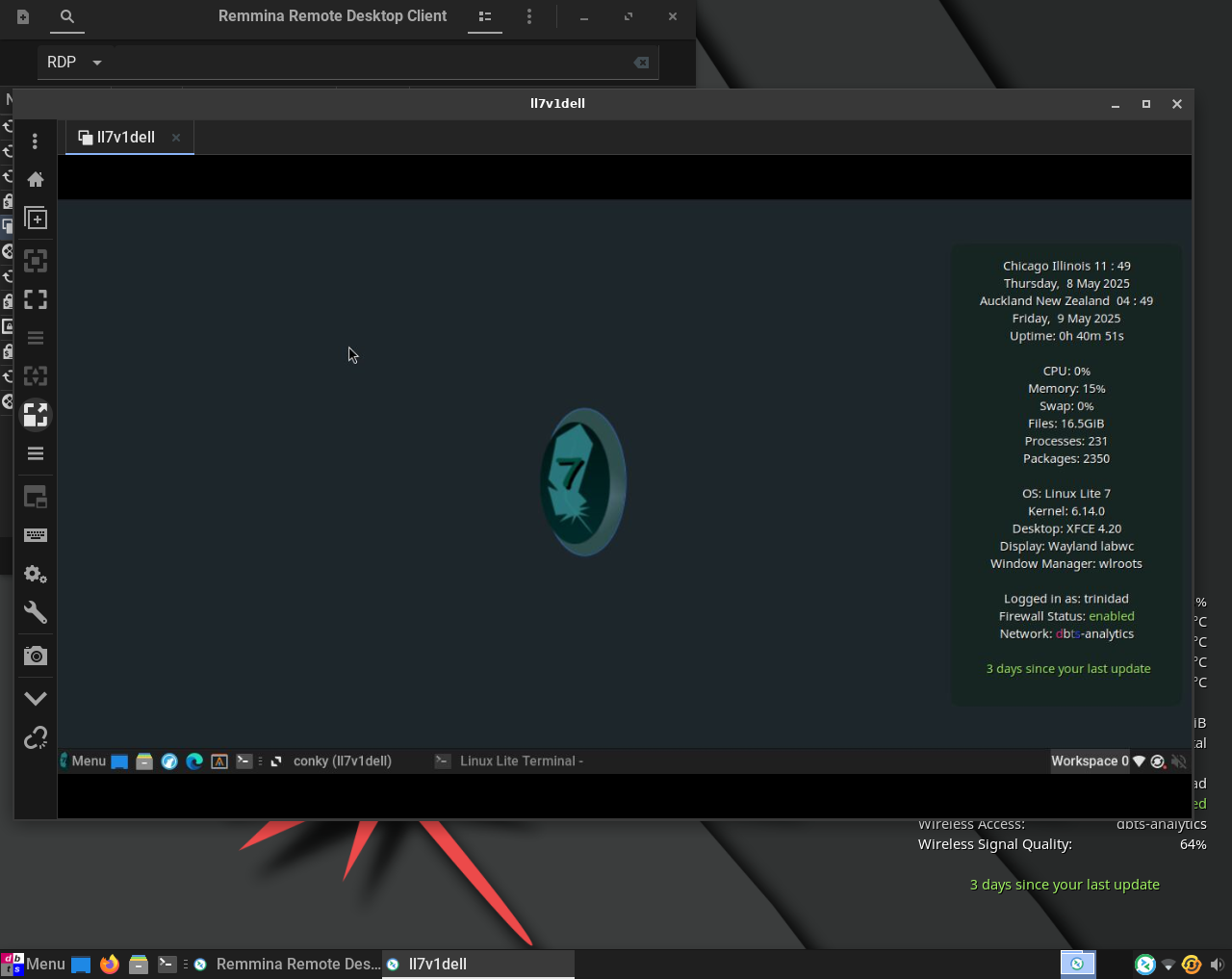Launch the compass browser icon in remote taskbar
1232x979 pixels.
click(169, 761)
